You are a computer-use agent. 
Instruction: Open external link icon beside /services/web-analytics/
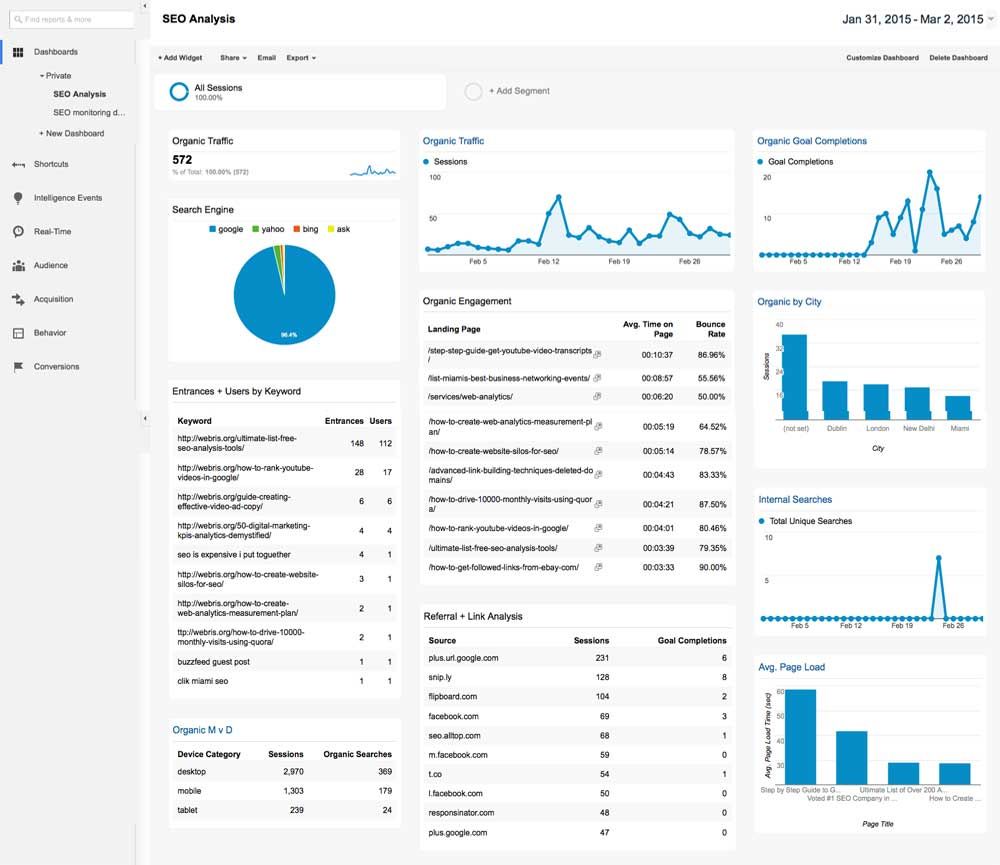[x=598, y=397]
